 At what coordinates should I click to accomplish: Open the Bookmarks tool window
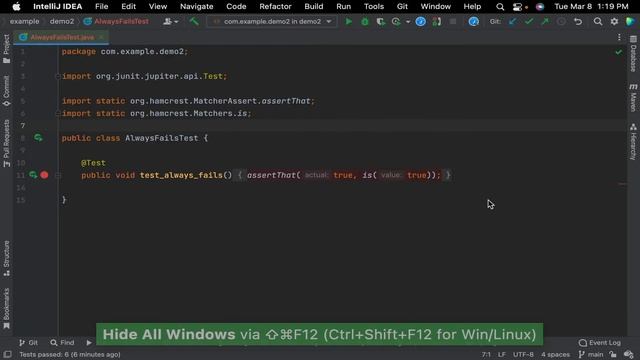(7, 308)
